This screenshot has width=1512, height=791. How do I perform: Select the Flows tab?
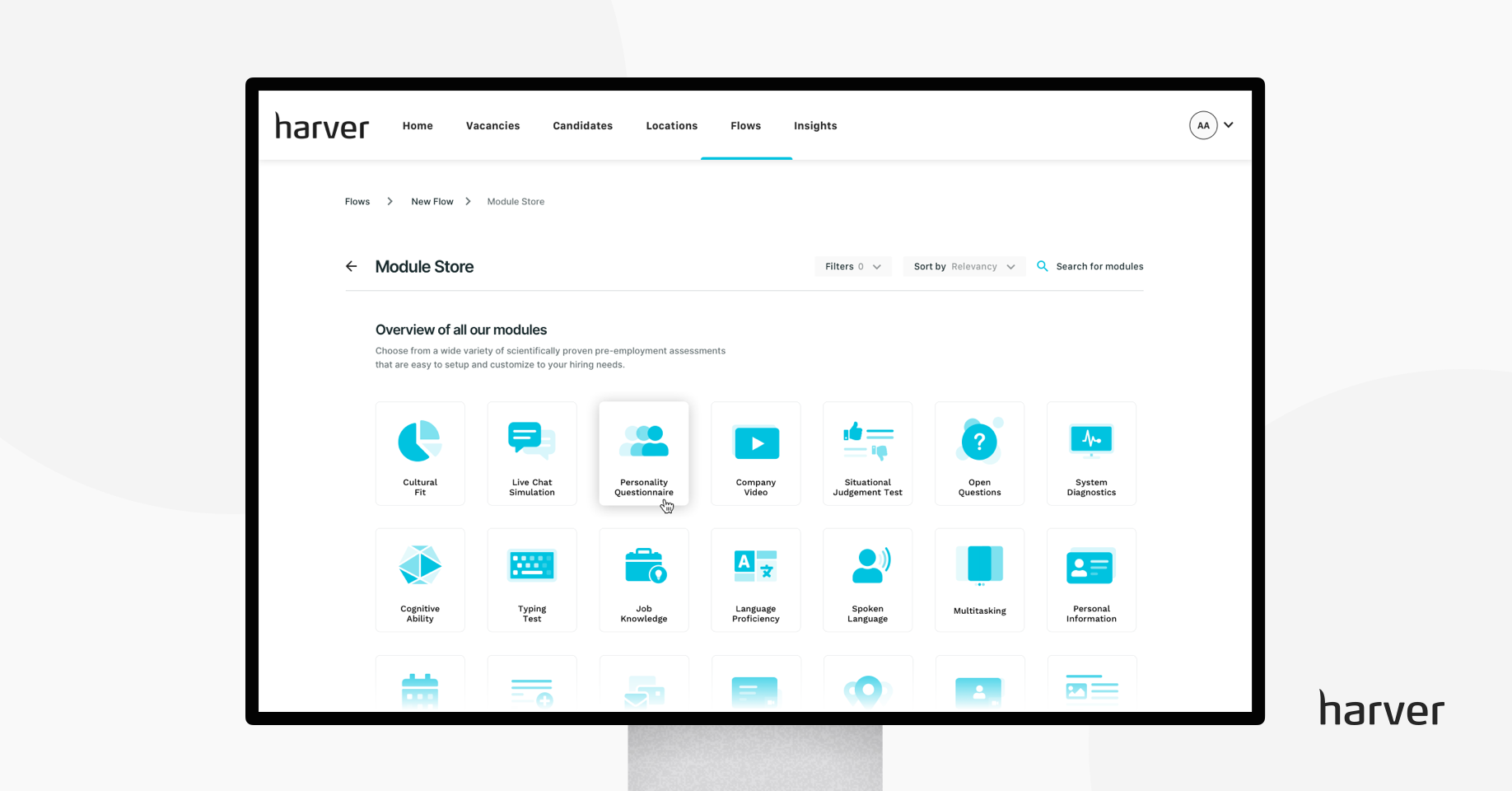pyautogui.click(x=746, y=126)
